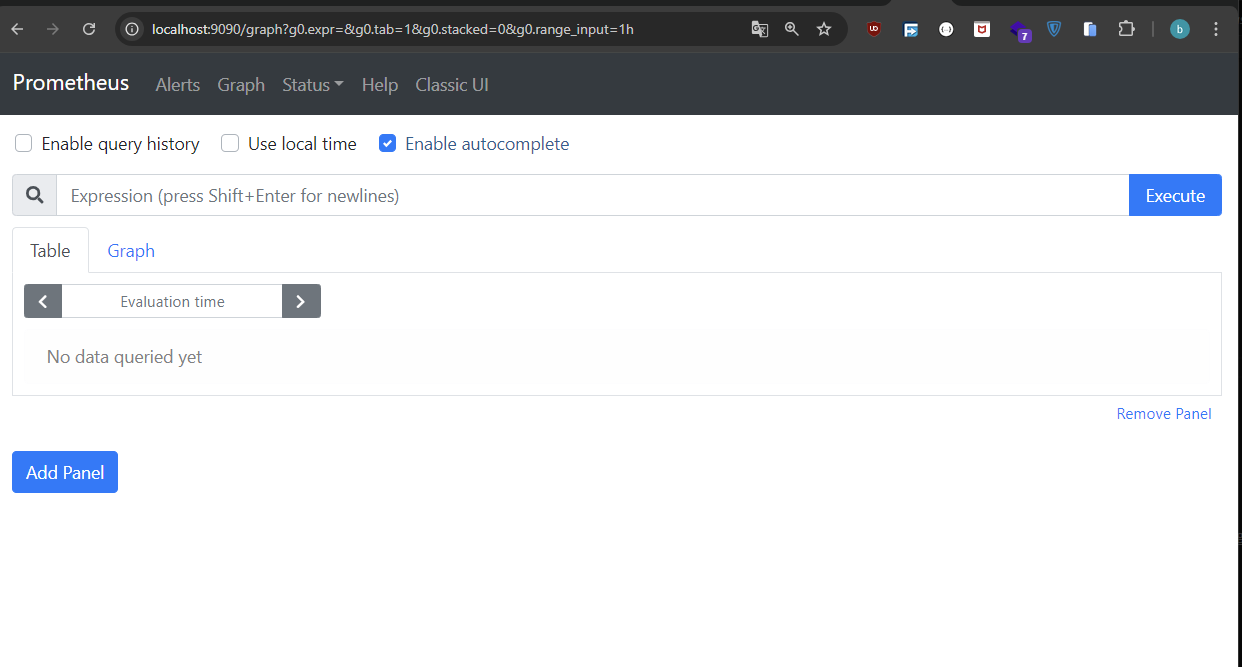Advance evaluation time with right chevron
Image resolution: width=1242 pixels, height=667 pixels.
(x=301, y=301)
